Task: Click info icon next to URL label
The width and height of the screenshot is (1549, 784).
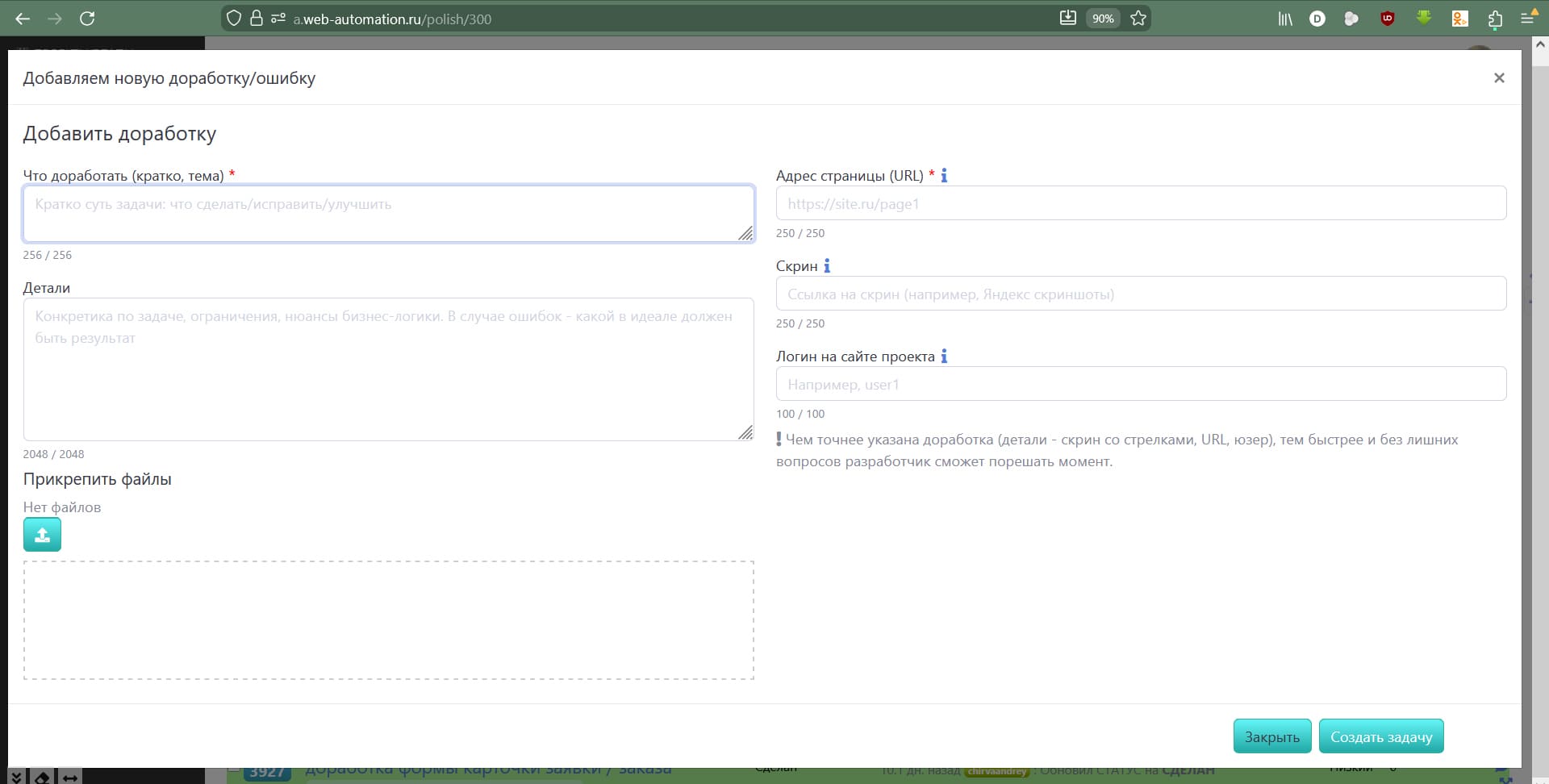Action: point(944,175)
